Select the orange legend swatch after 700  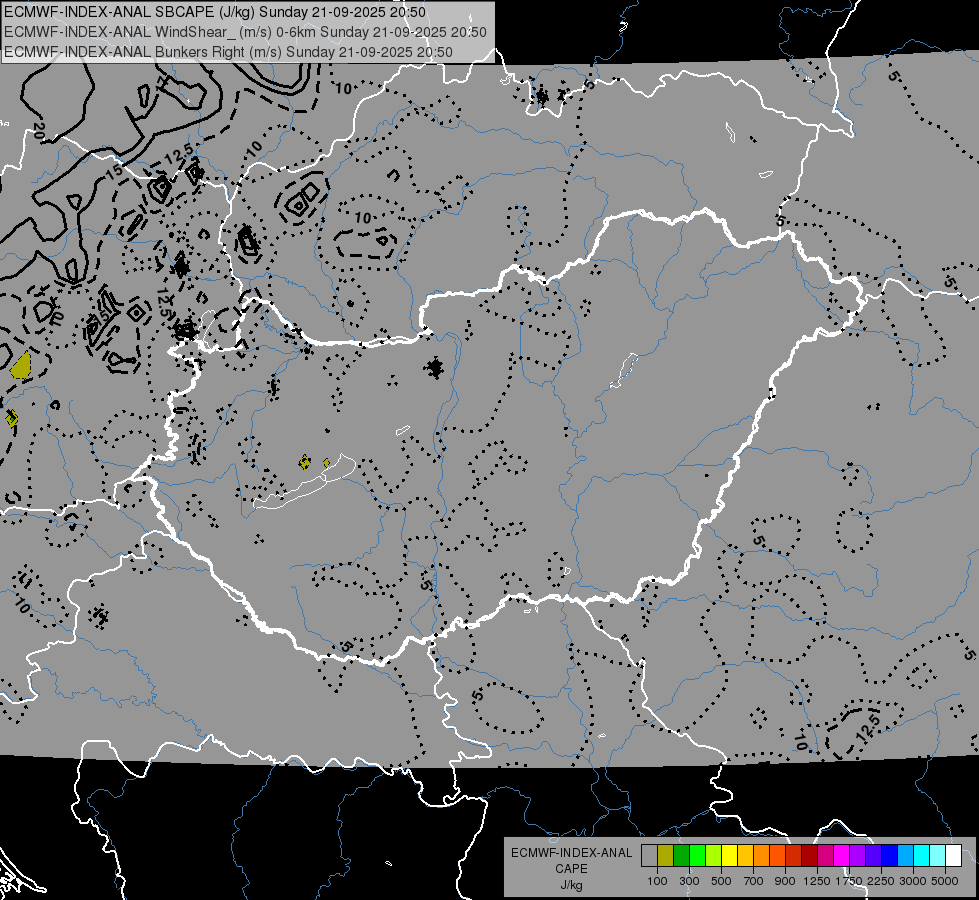coord(762,856)
